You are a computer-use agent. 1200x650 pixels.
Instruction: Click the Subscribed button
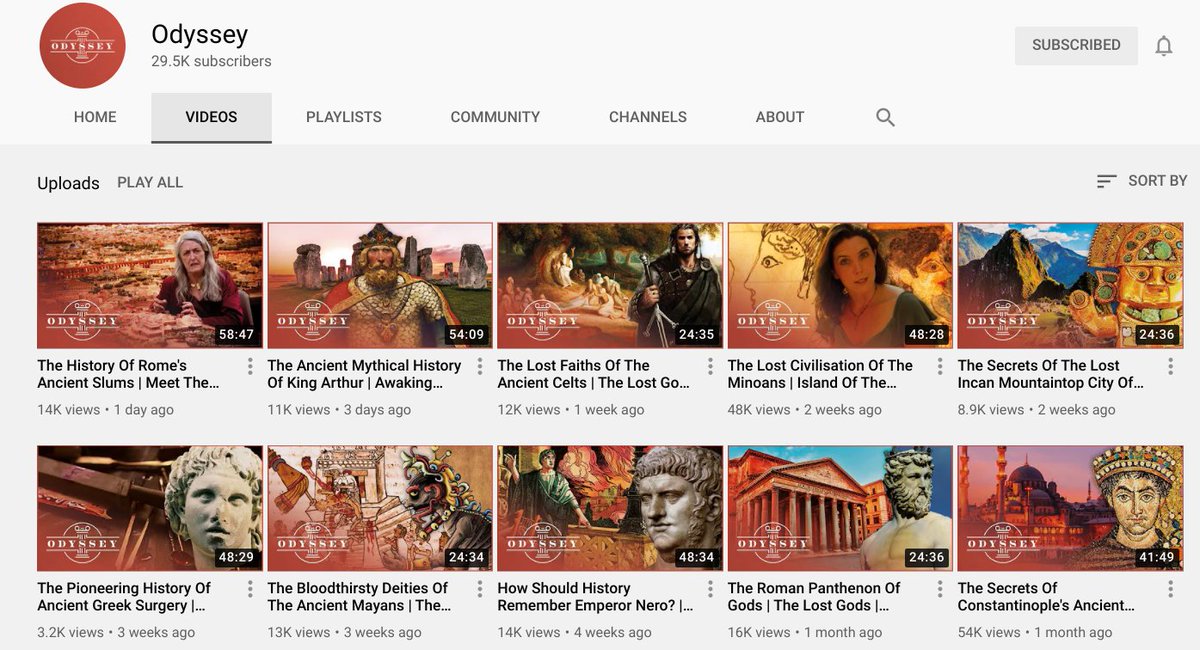click(1076, 45)
